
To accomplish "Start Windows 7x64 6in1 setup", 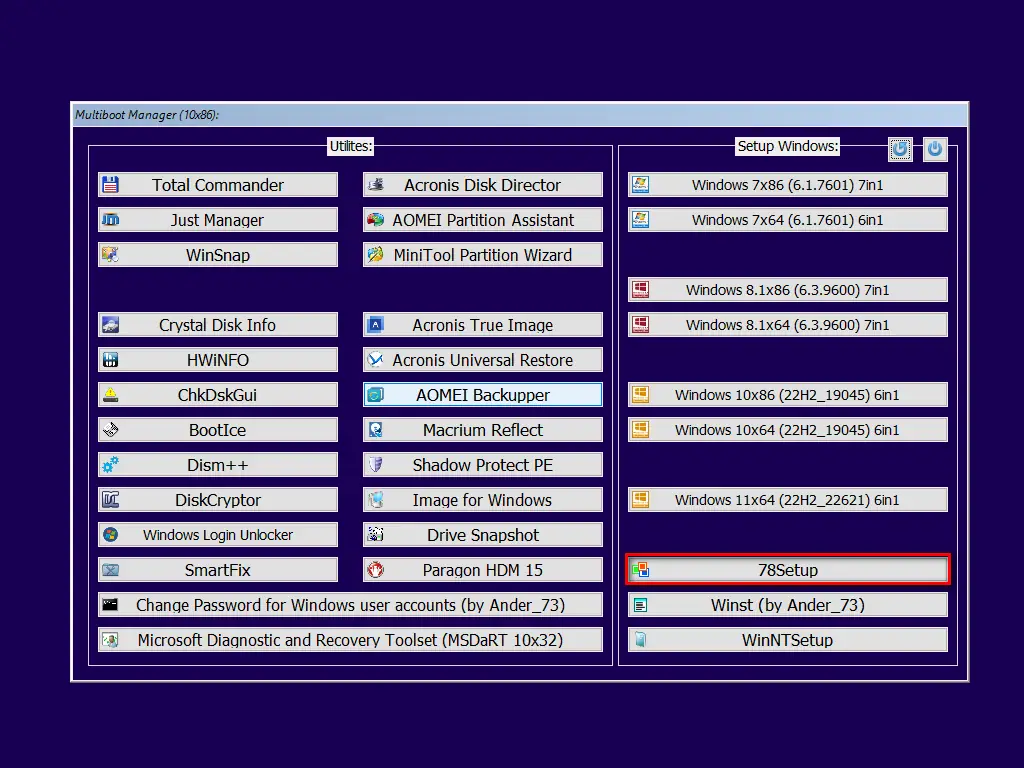I will [787, 219].
